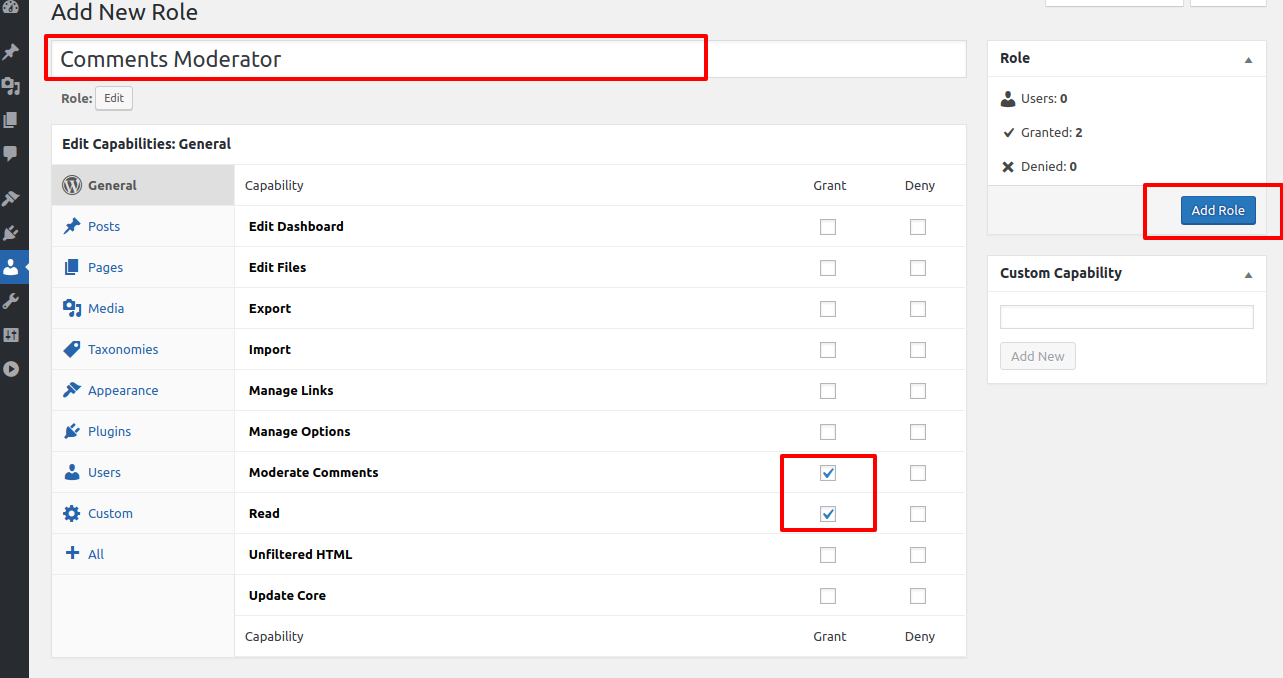Uncheck the Read grant checkbox
1283x678 pixels.
pos(827,513)
